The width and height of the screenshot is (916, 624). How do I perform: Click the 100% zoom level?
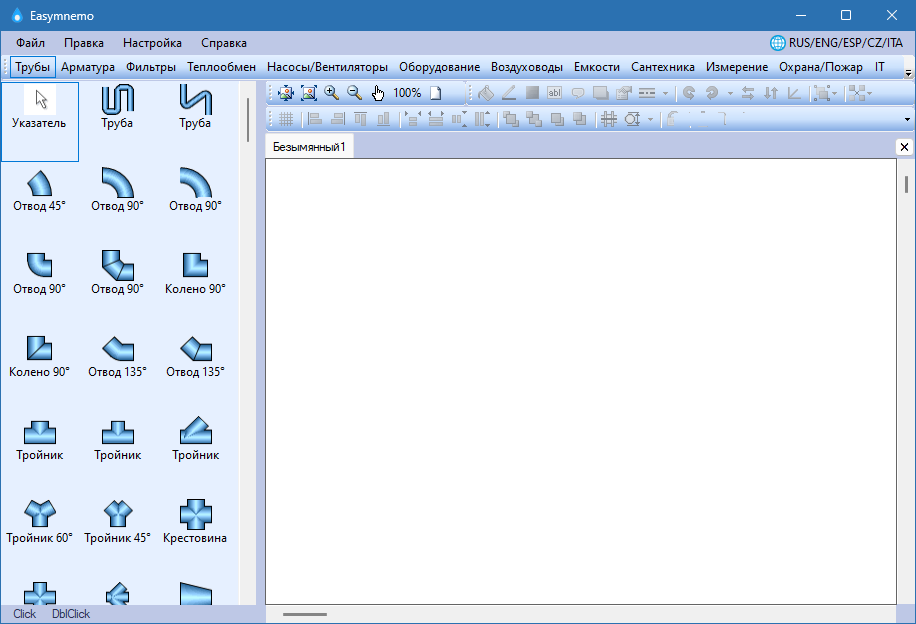pyautogui.click(x=407, y=93)
